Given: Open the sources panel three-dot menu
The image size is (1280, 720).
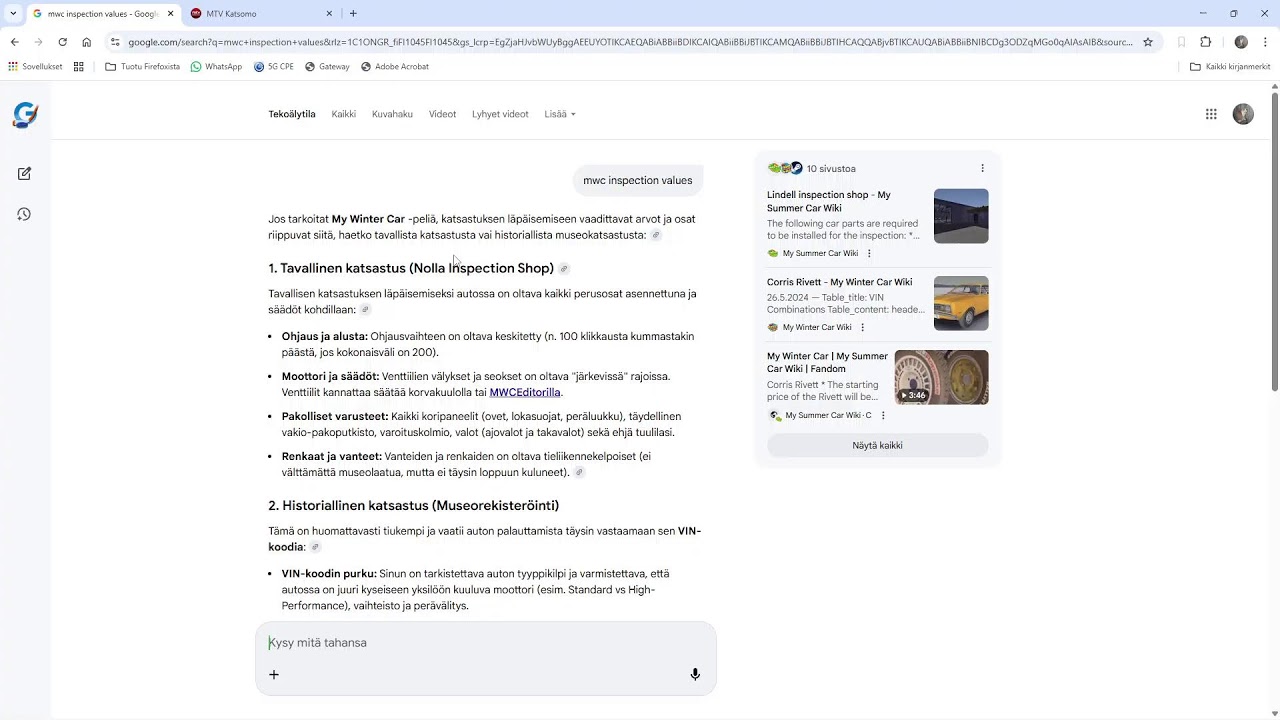Looking at the screenshot, I should (x=982, y=169).
